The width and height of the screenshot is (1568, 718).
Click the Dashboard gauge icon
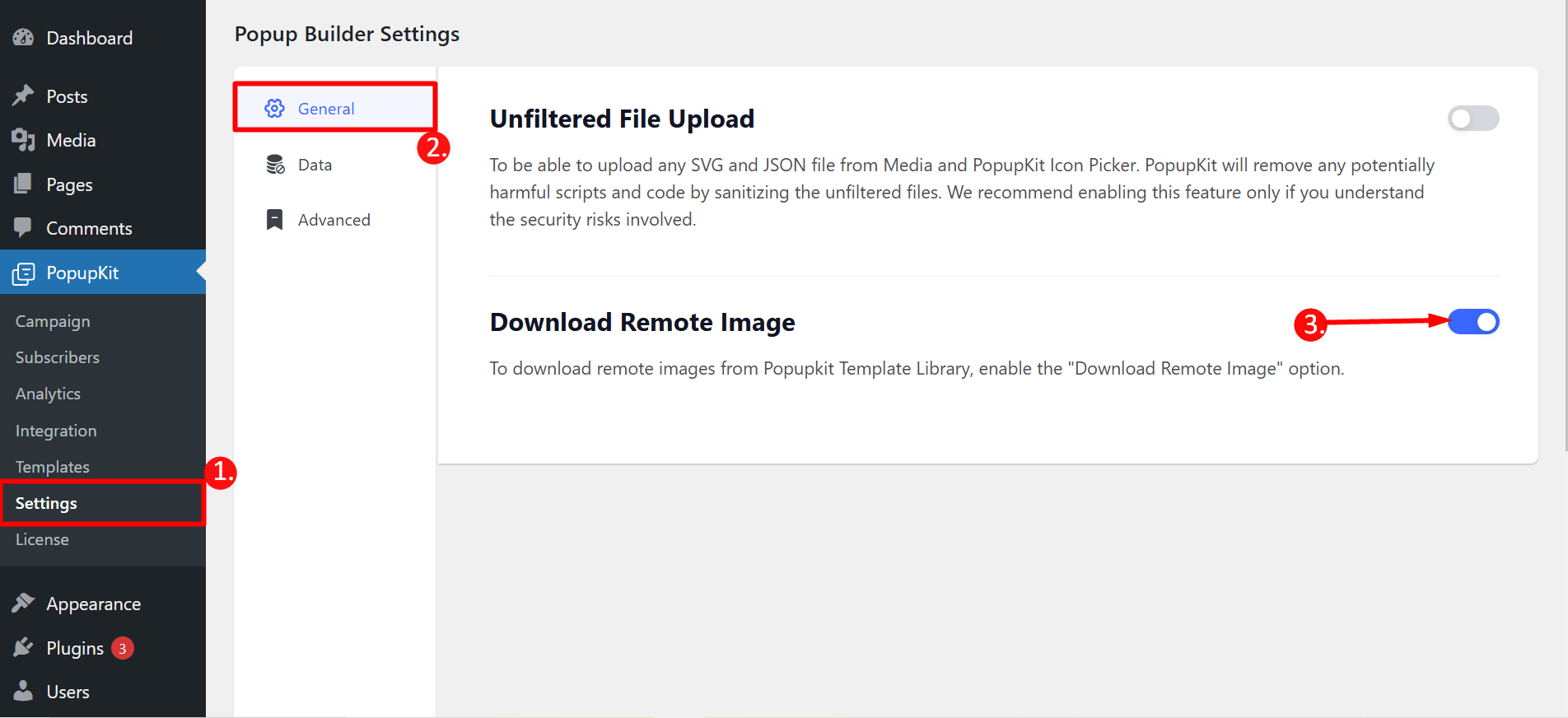(23, 38)
